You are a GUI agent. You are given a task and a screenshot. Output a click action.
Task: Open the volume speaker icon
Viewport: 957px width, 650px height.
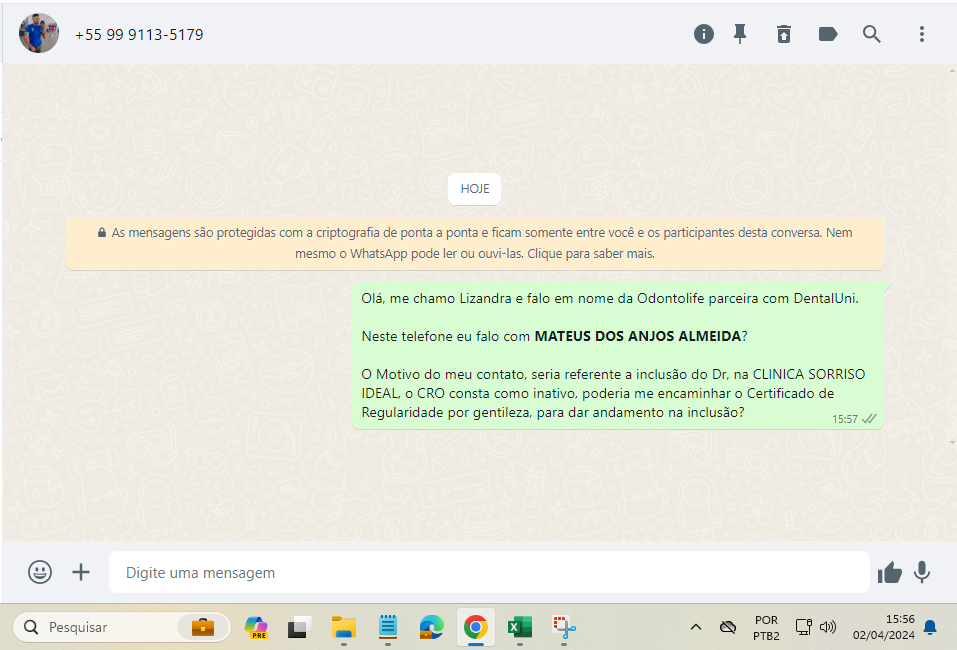click(x=828, y=627)
